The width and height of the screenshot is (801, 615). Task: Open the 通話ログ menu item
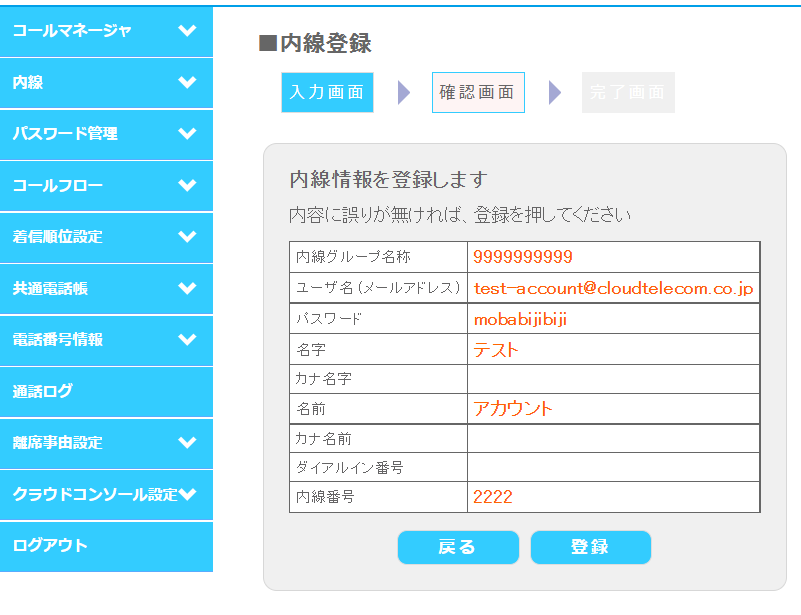coord(106,392)
